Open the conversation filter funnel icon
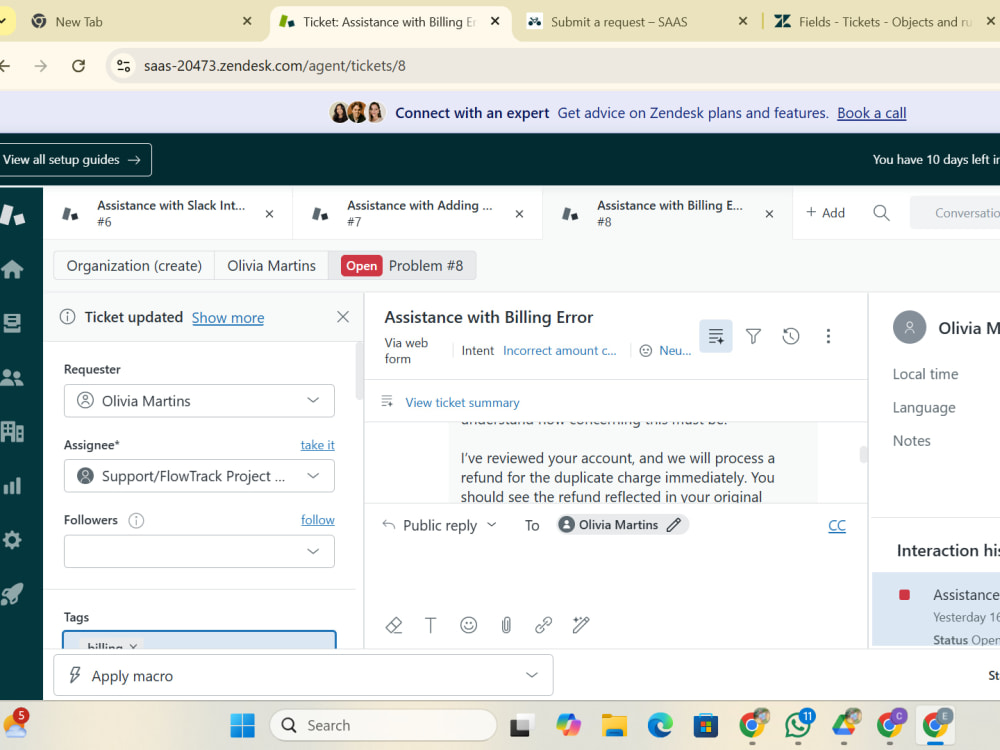1000x750 pixels. 753,336
